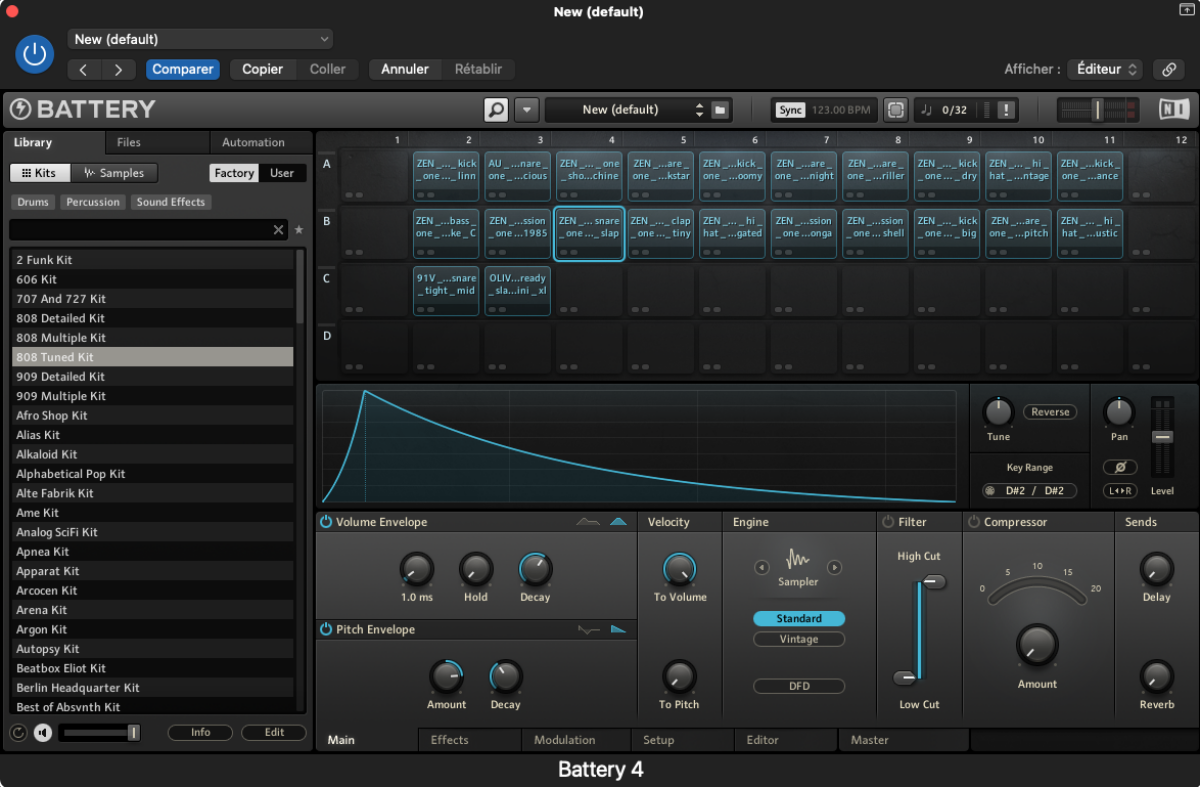Open the Battery browser magnifier icon
Viewport: 1200px width, 787px height.
(496, 110)
